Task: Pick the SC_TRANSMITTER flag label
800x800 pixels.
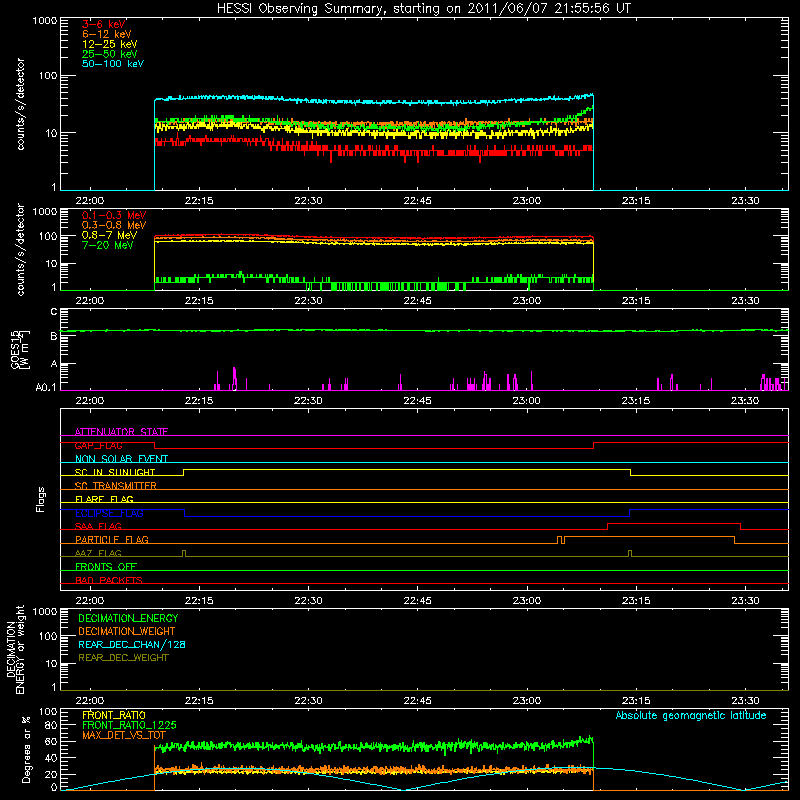Action: [x=115, y=486]
